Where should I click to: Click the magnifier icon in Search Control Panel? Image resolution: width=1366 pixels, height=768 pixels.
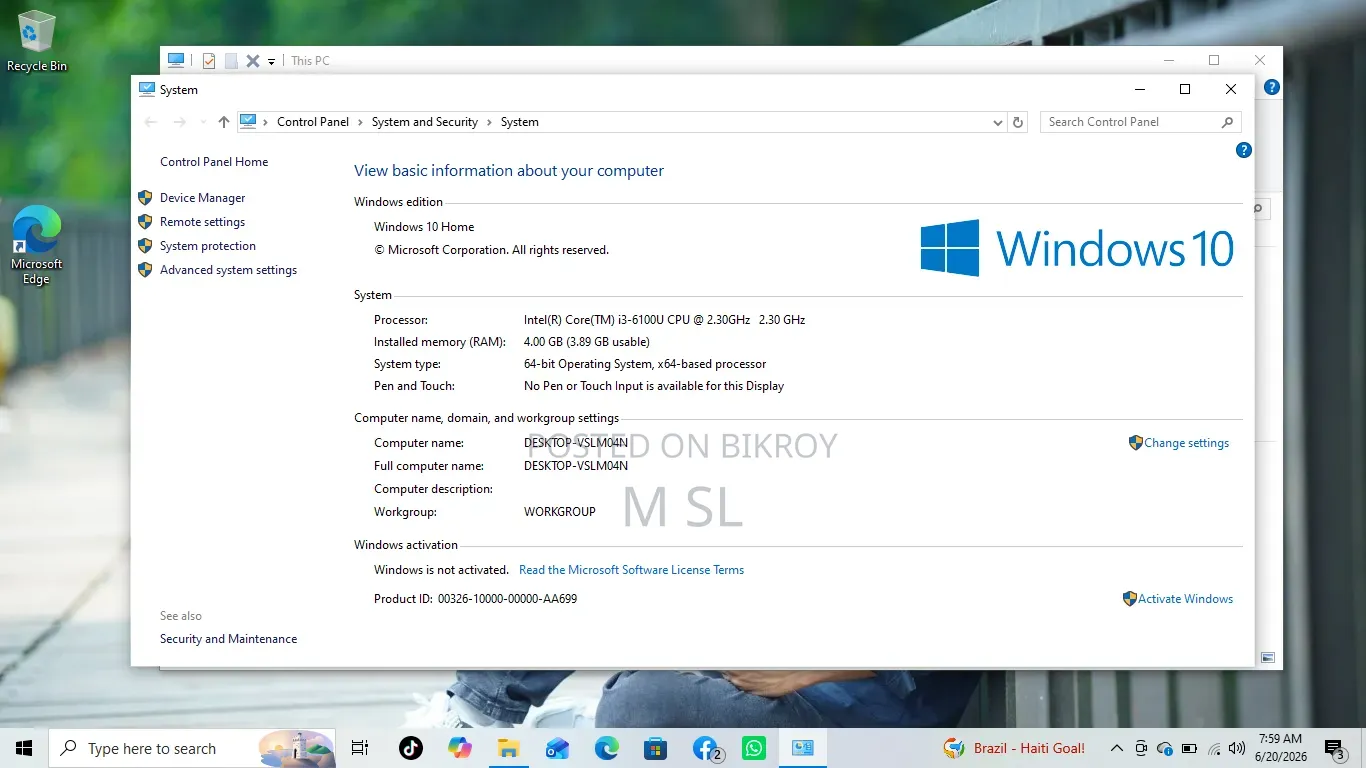[x=1227, y=122]
